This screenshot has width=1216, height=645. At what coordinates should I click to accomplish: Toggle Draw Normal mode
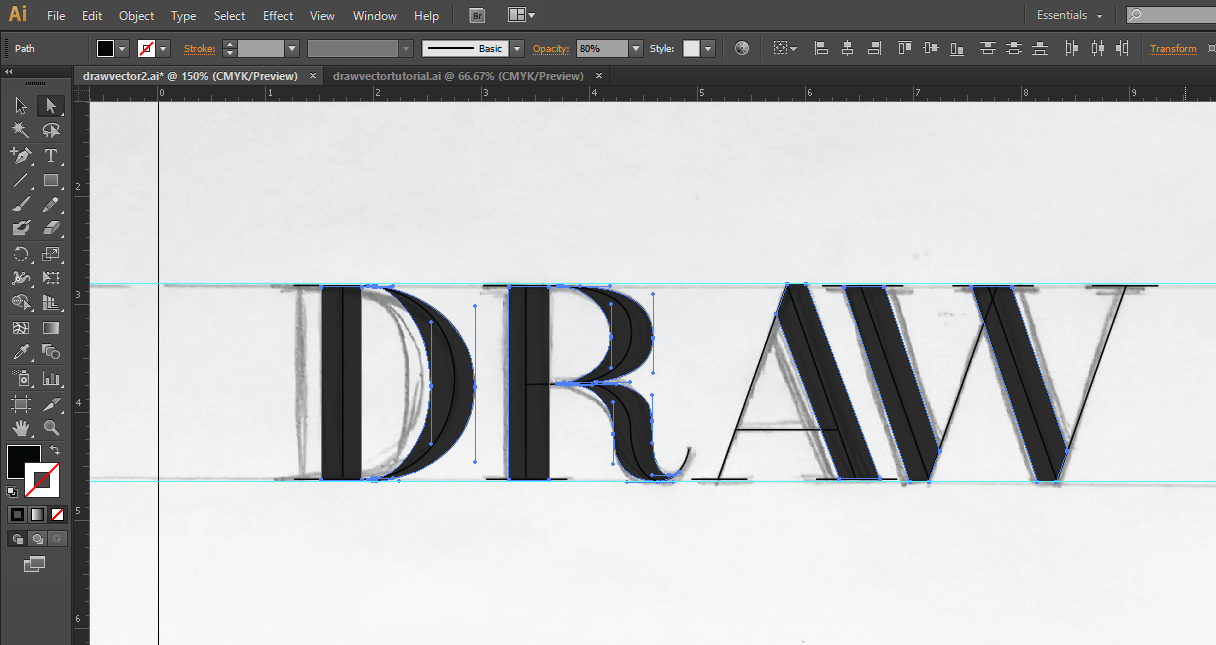(x=17, y=539)
